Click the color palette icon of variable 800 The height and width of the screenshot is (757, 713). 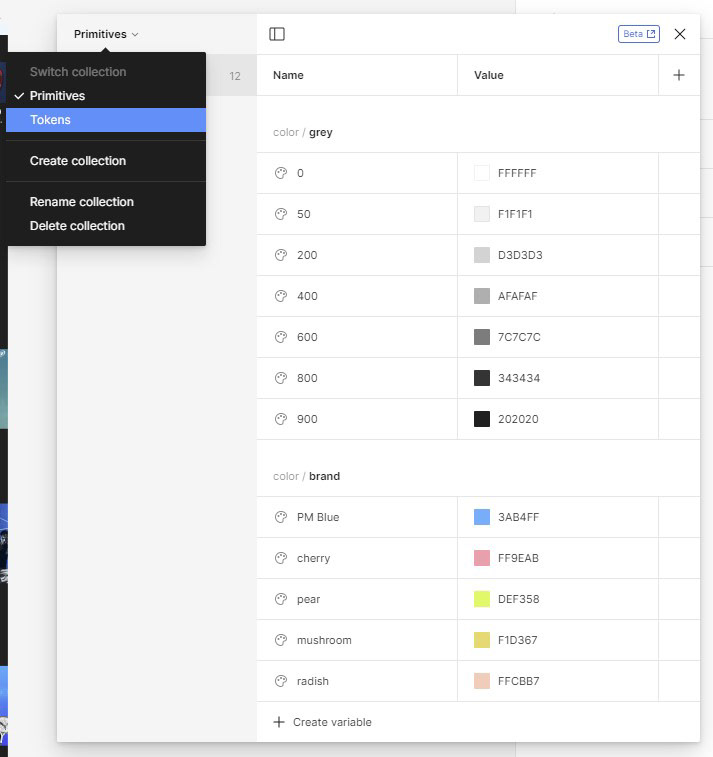click(281, 378)
